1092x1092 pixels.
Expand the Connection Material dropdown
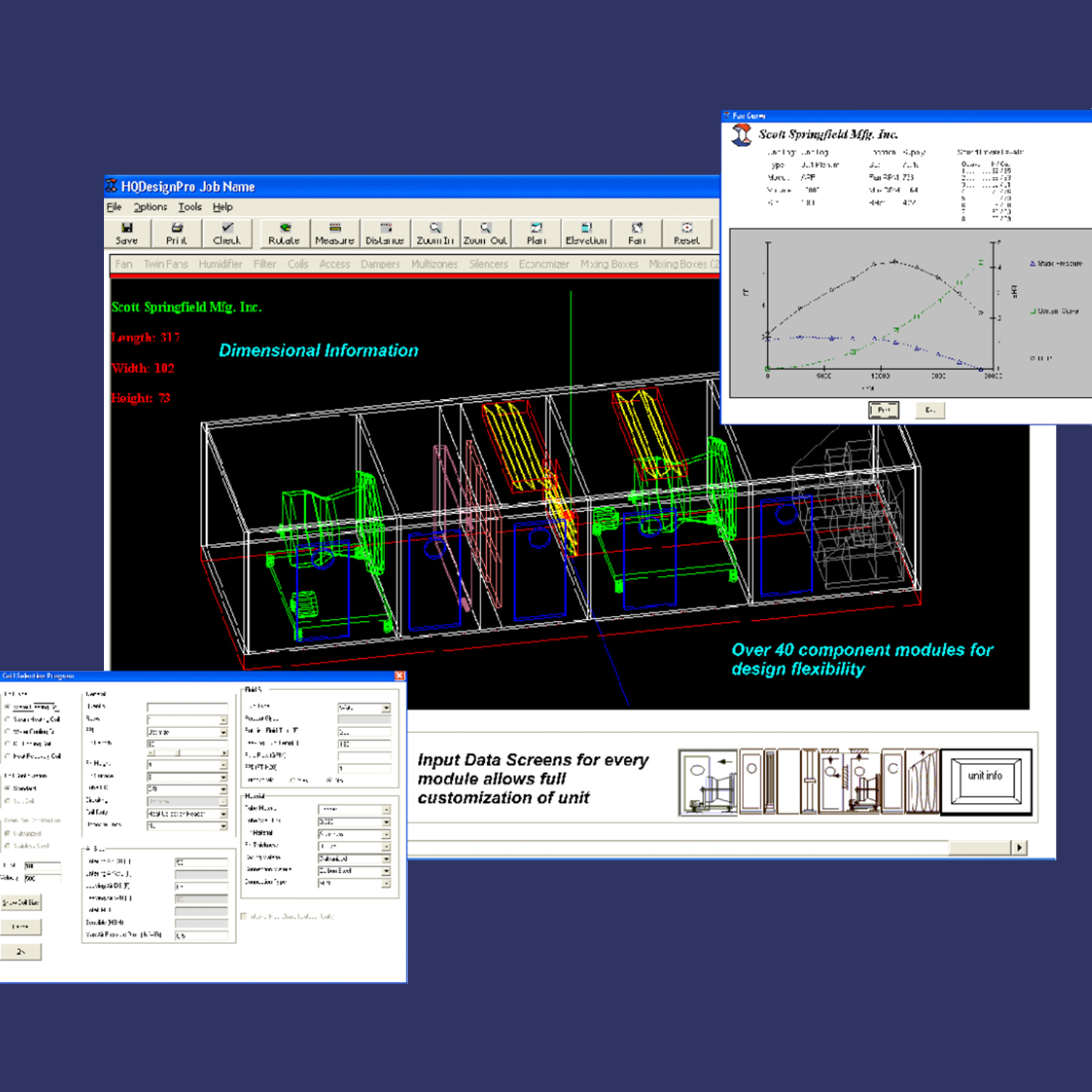(386, 871)
